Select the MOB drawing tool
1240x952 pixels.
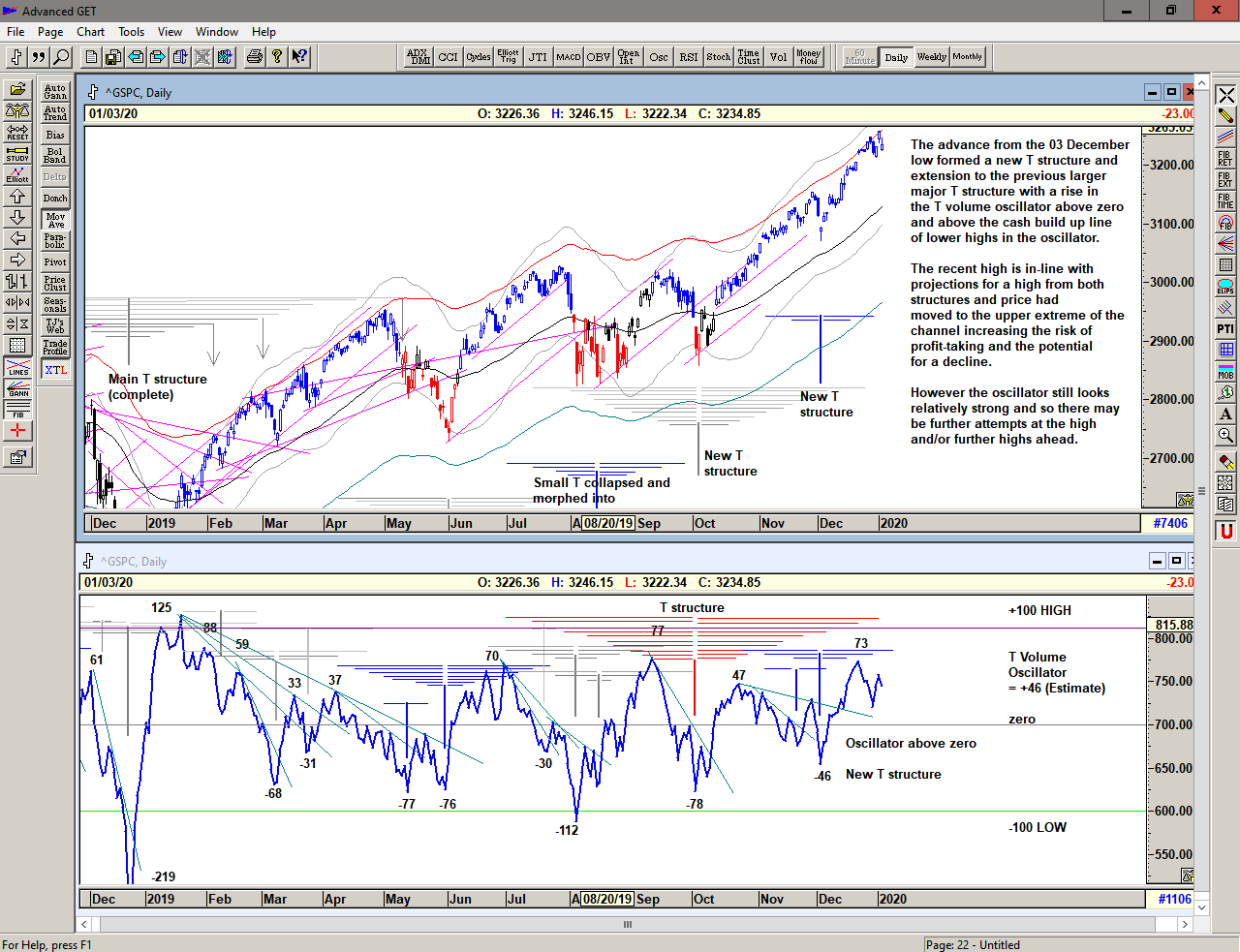[x=1225, y=371]
